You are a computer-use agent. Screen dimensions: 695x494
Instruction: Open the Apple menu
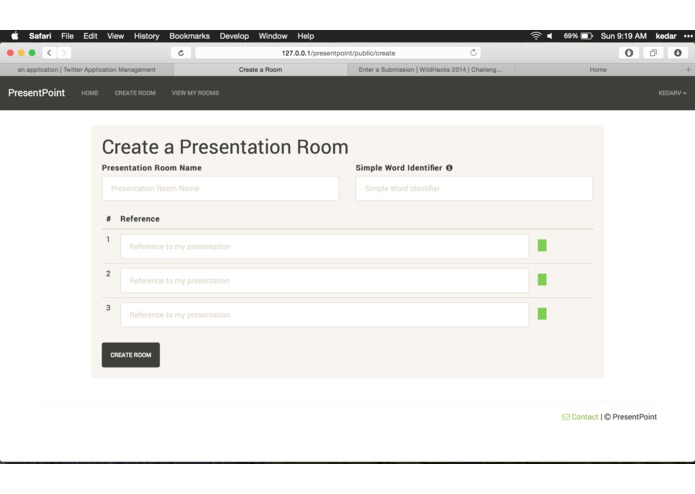point(15,36)
